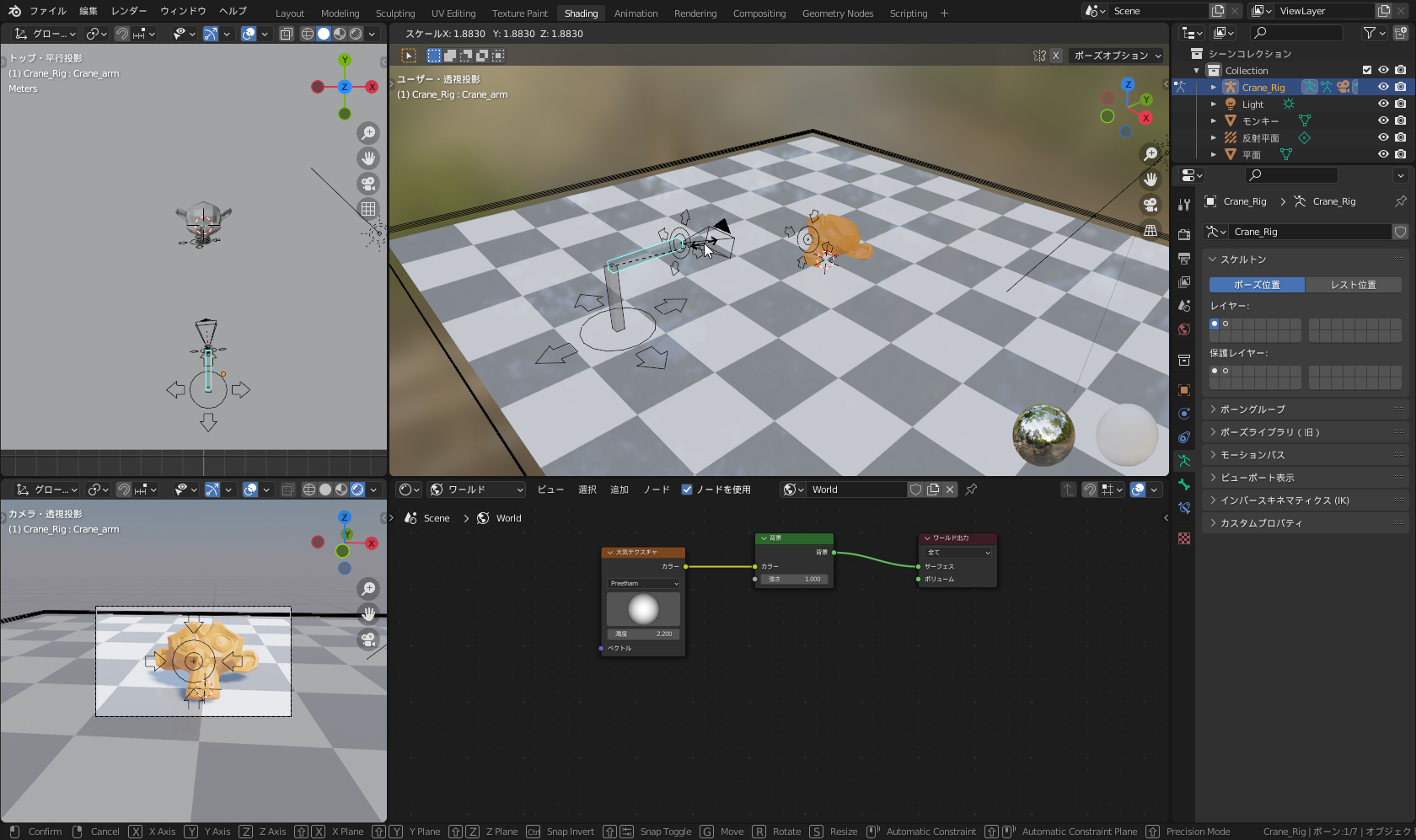
Task: Expand the Crane_Rig item in the outliner
Action: tap(1214, 87)
